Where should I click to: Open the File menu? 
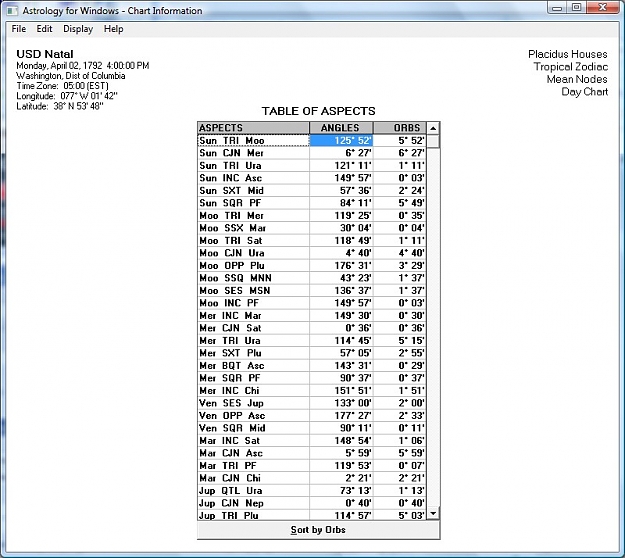coord(18,29)
